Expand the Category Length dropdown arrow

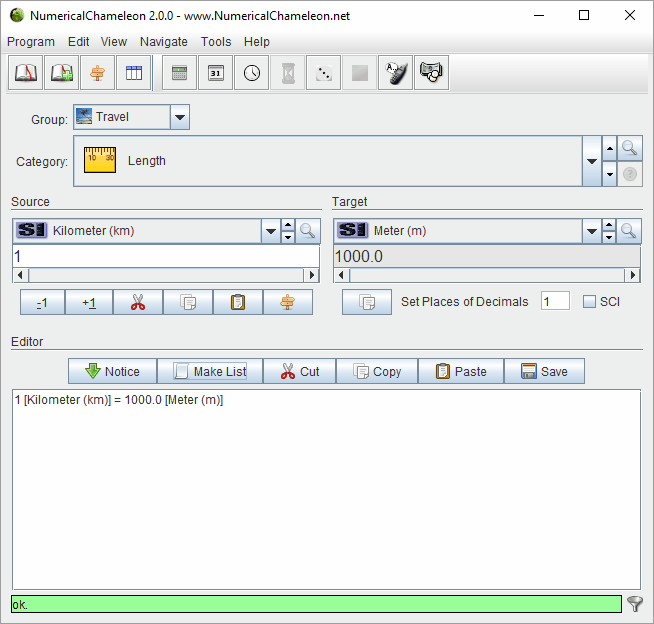click(x=591, y=161)
